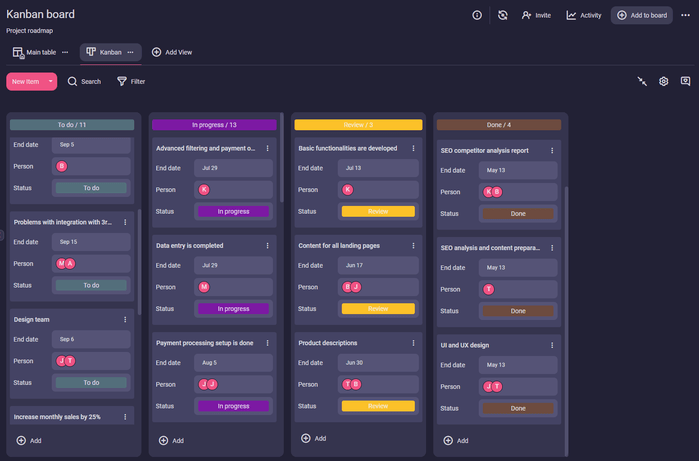Screen dimensions: 699x461
Task: Open Main table view options ellipsis
Action: [x=65, y=51]
